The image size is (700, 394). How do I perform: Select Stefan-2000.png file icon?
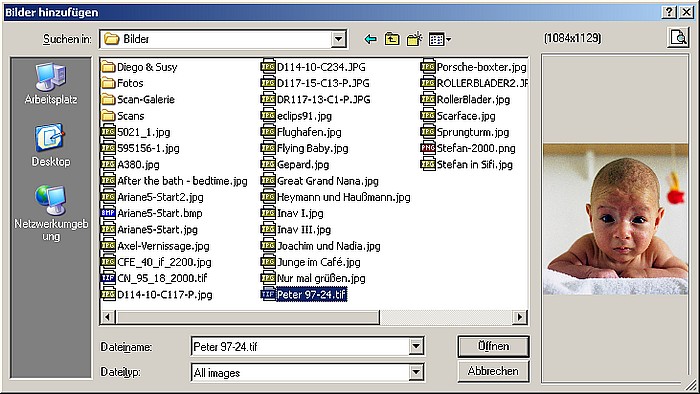428,148
